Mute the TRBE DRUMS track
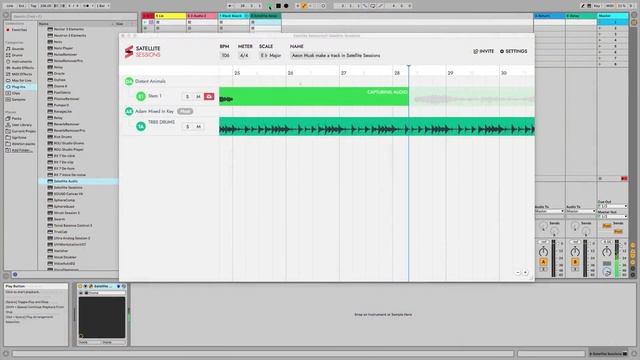Viewport: 640px width, 360px height. [198, 127]
